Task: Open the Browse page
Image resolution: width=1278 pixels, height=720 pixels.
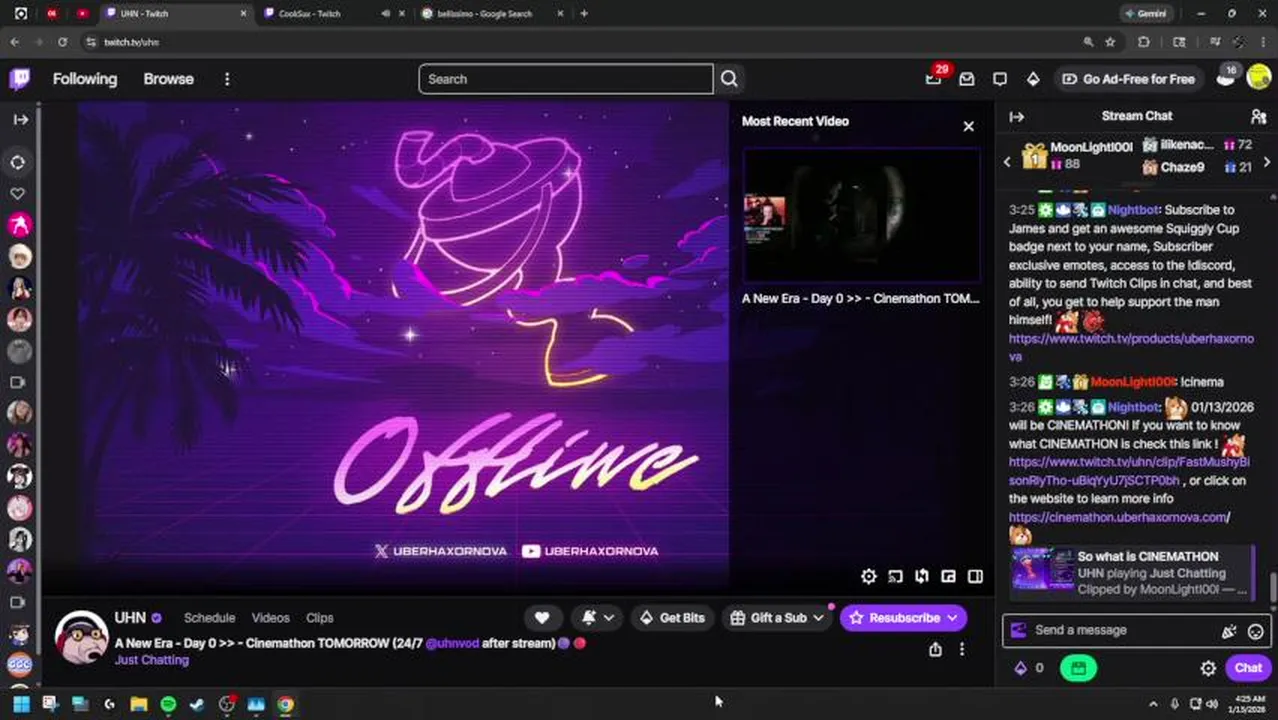Action: (168, 79)
